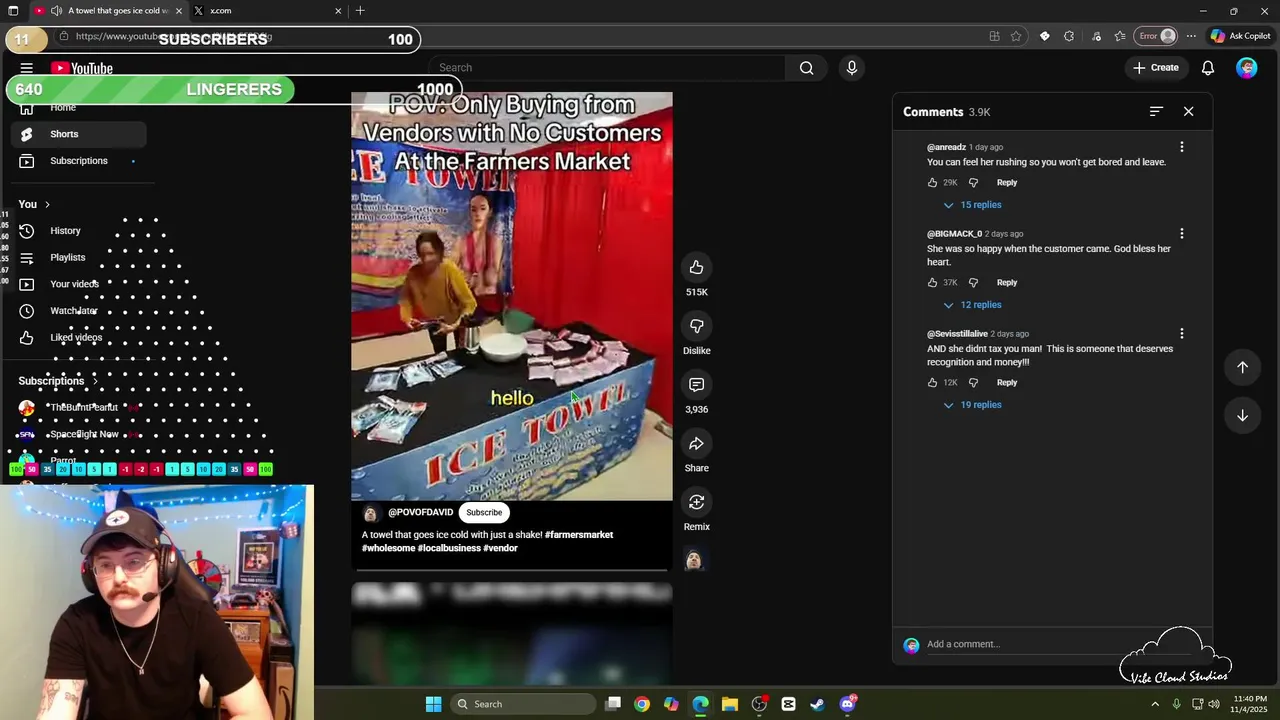
Task: Open Subscriptions in the sidebar
Action: (79, 161)
